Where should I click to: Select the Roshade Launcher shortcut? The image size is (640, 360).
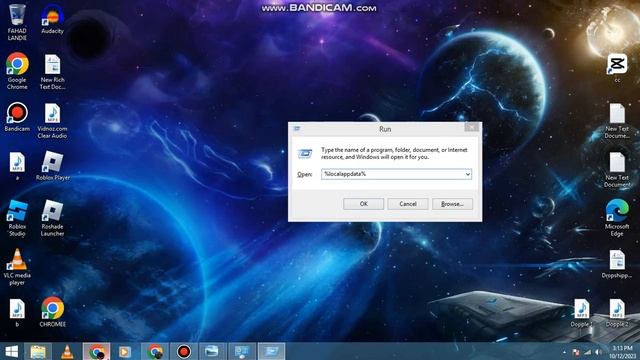tap(52, 218)
